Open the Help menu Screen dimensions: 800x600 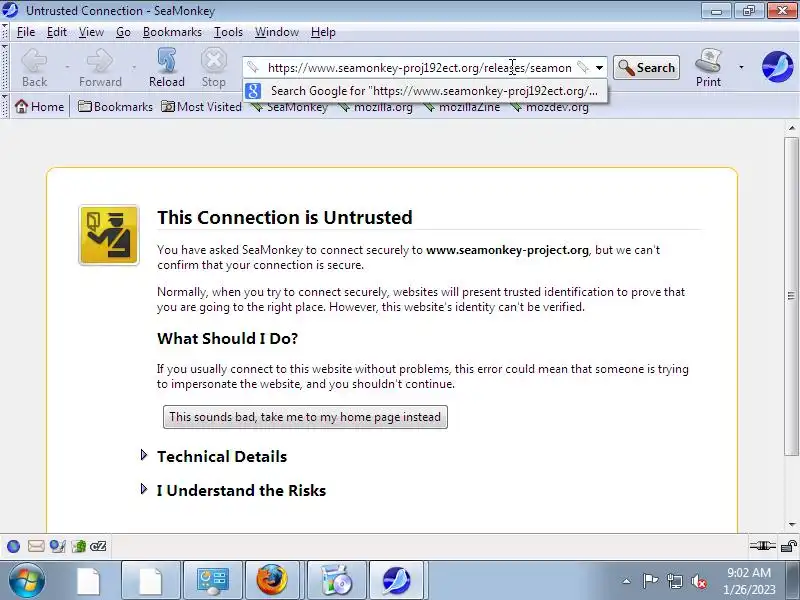(323, 32)
